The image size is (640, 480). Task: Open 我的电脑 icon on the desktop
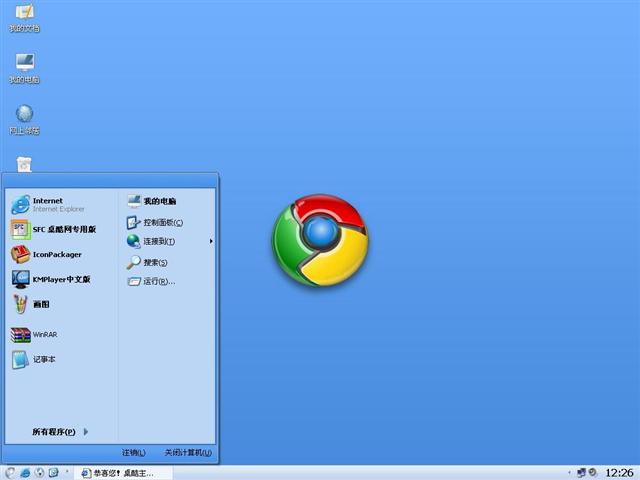tap(24, 68)
